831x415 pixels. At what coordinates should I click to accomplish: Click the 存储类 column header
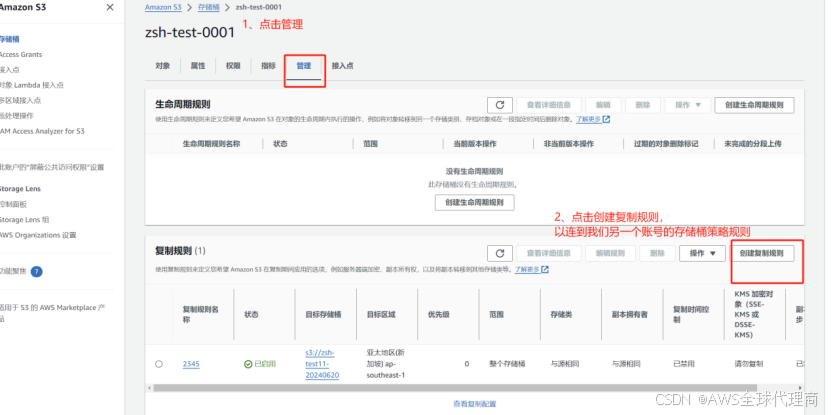[561, 315]
